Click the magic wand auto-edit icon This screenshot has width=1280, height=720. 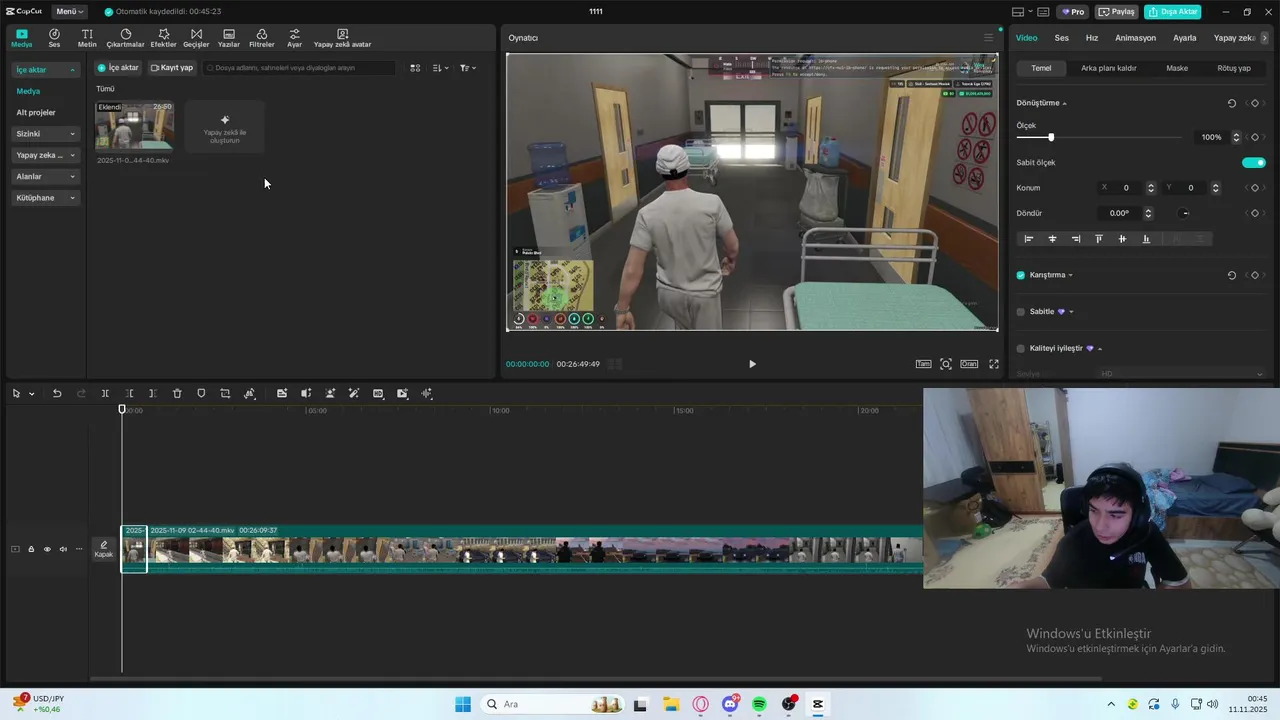click(x=354, y=394)
